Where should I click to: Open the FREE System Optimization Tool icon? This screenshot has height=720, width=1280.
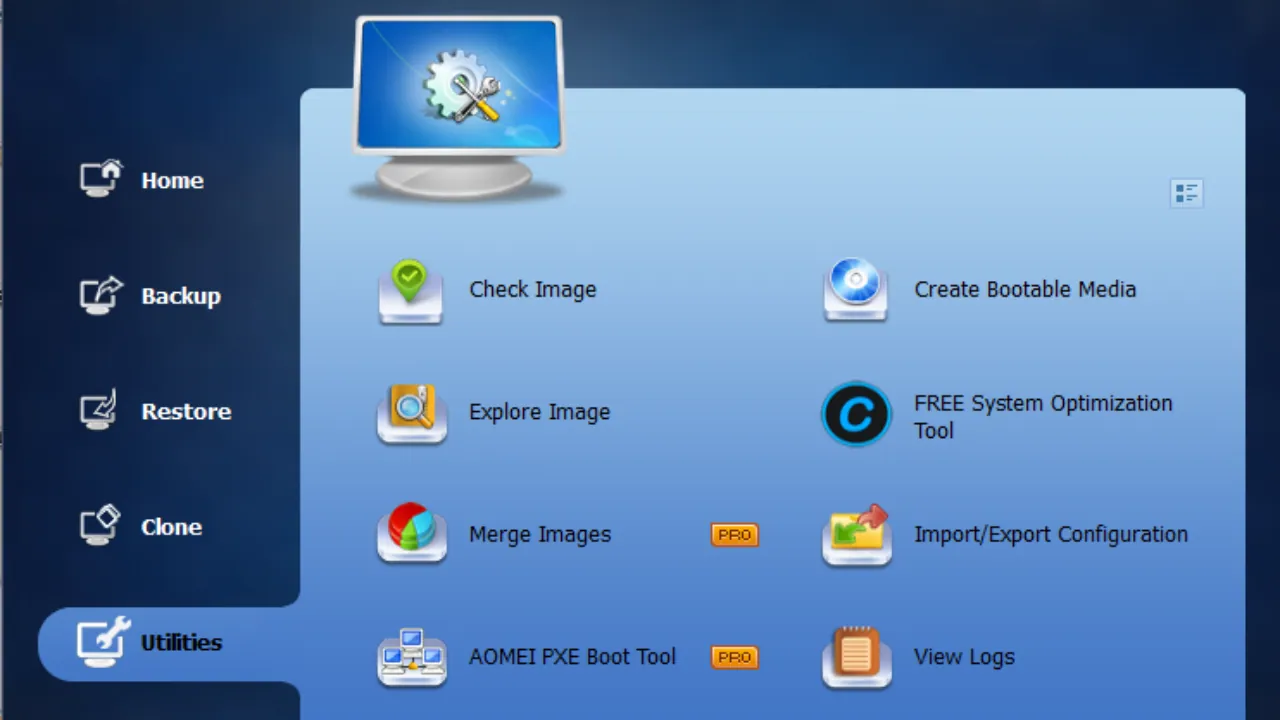pyautogui.click(x=856, y=414)
